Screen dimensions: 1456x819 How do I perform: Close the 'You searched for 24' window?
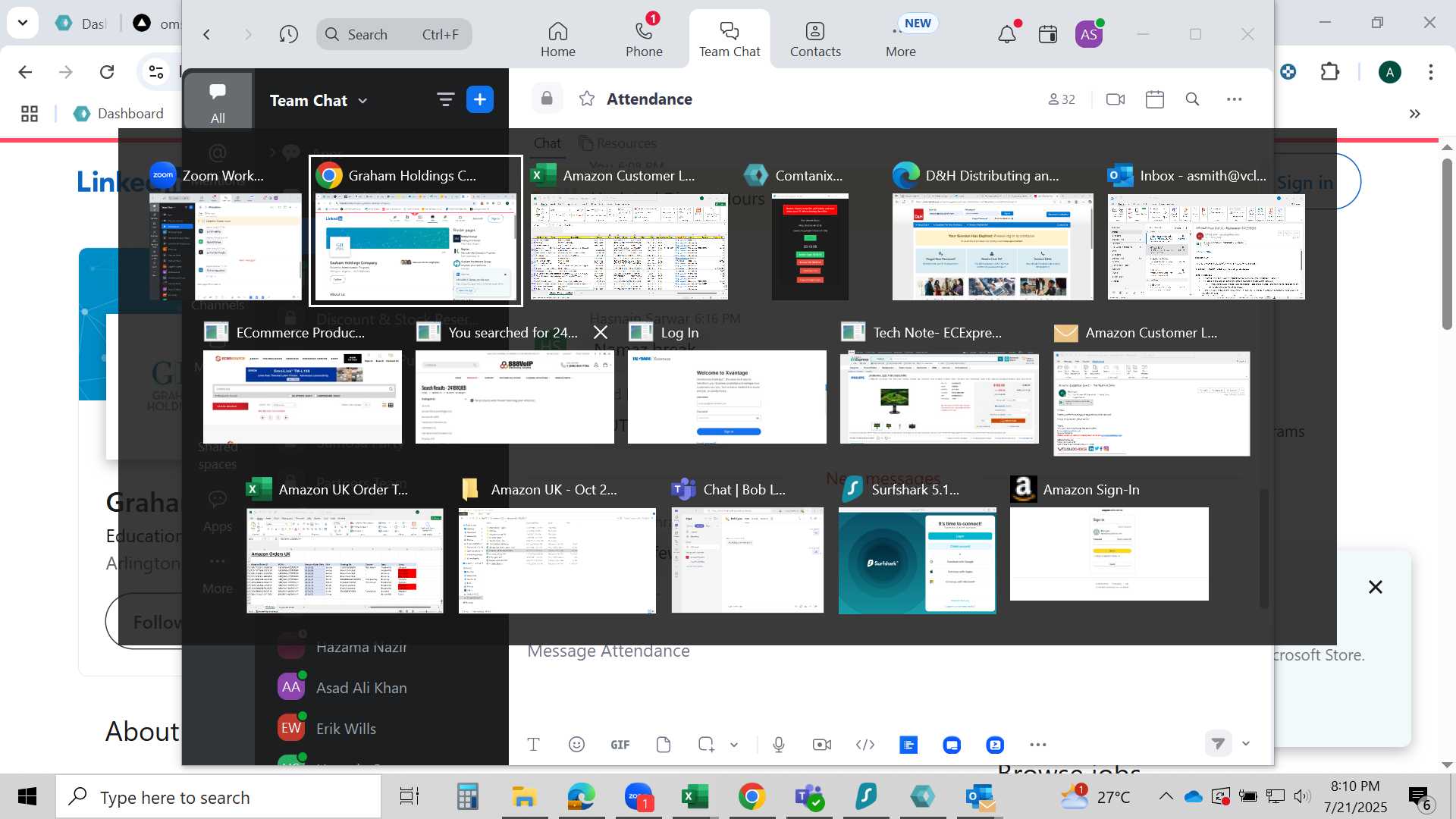[601, 332]
